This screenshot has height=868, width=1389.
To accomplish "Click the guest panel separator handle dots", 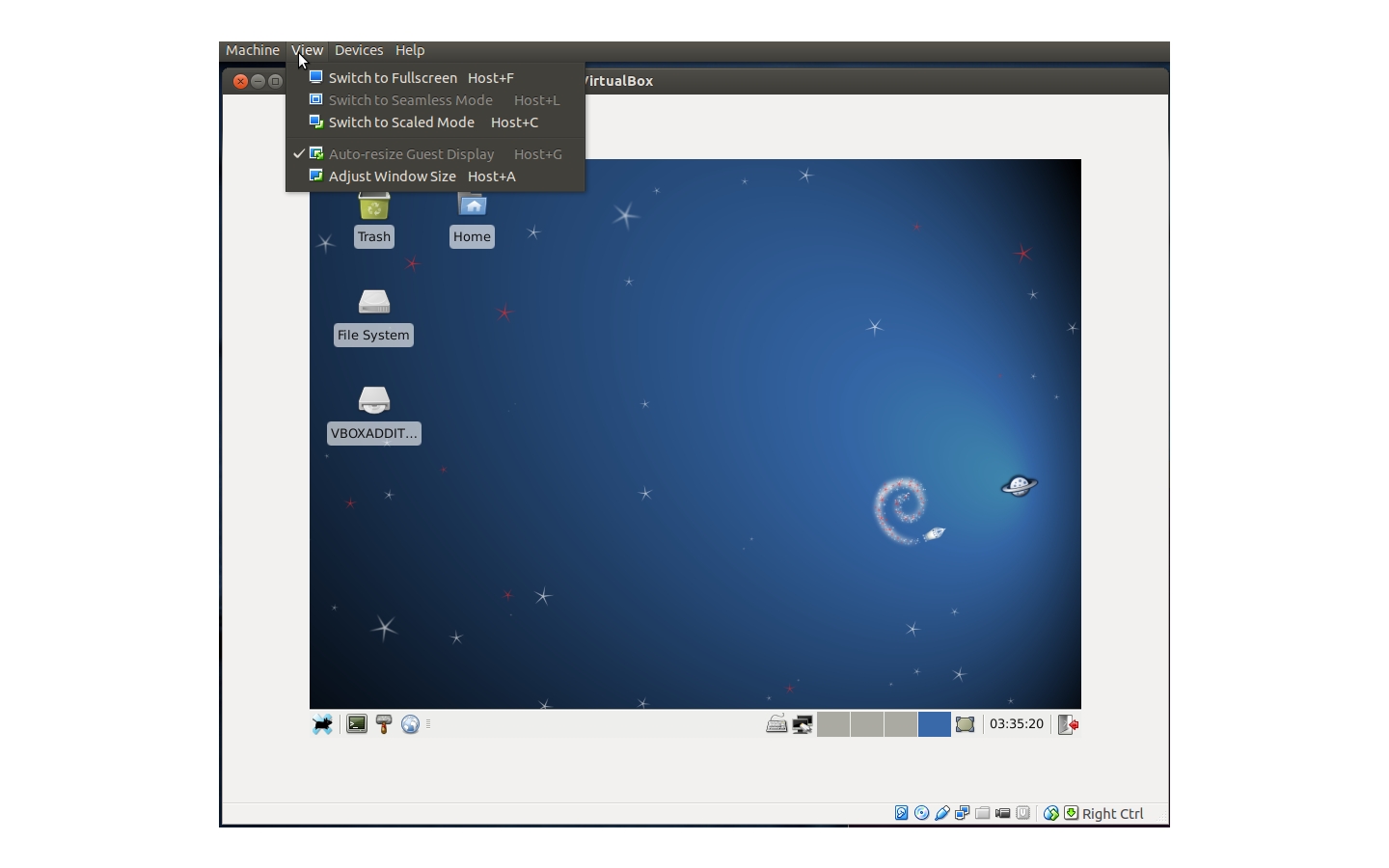I will pos(428,724).
